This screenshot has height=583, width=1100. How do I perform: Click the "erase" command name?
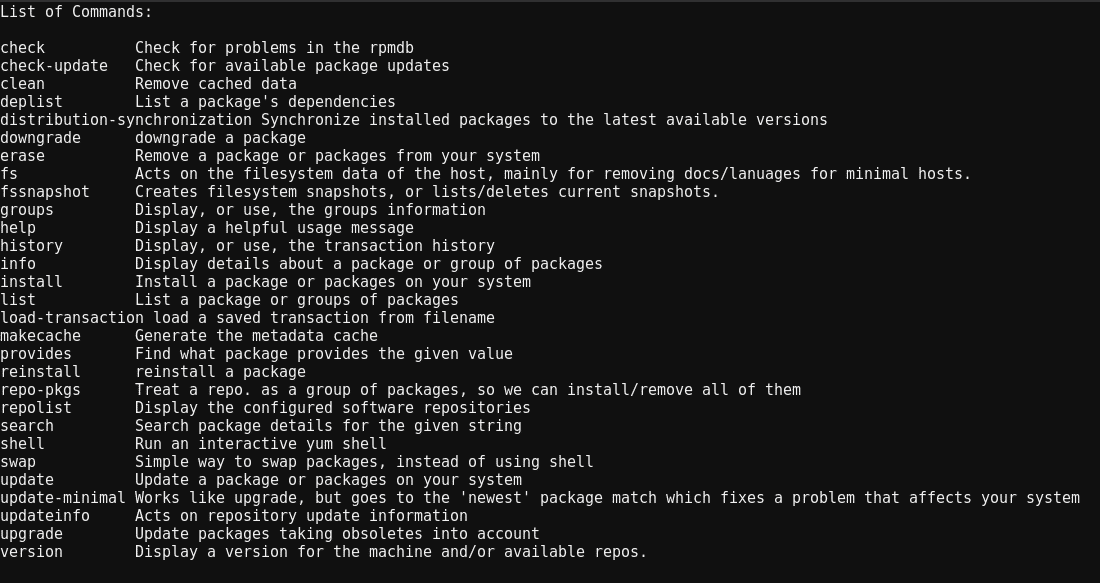tap(22, 156)
